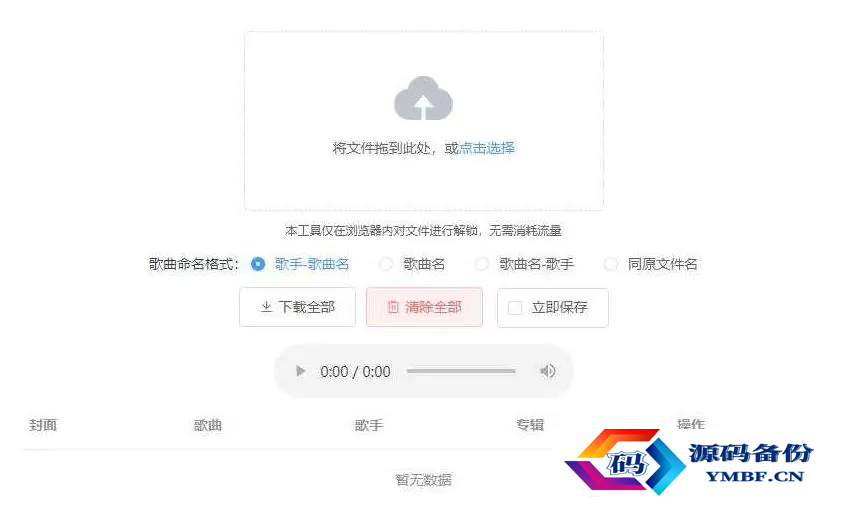Click the 歌曲 column header
The width and height of the screenshot is (846, 507).
tap(208, 425)
